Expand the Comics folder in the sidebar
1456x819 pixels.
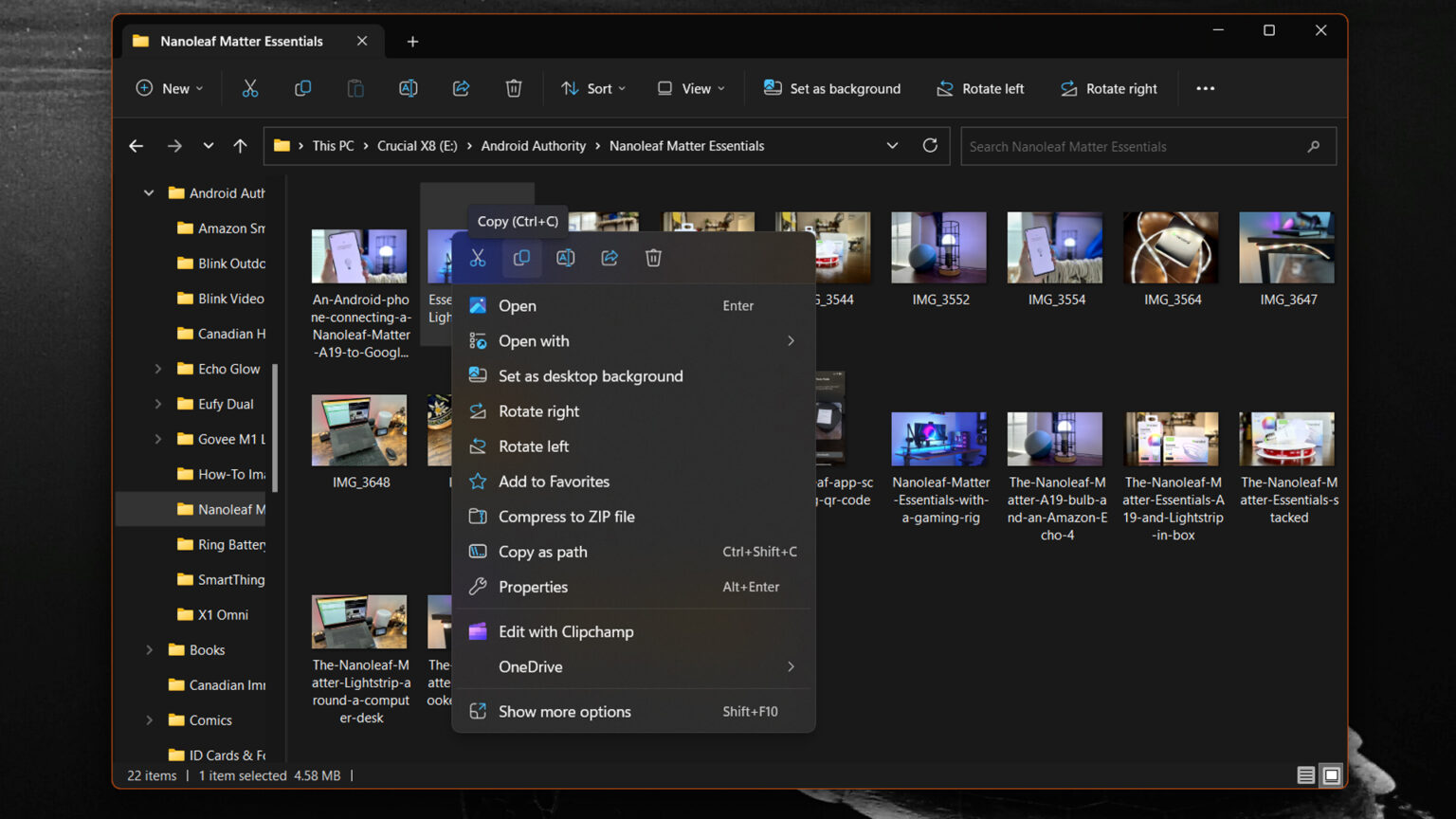pyautogui.click(x=149, y=720)
